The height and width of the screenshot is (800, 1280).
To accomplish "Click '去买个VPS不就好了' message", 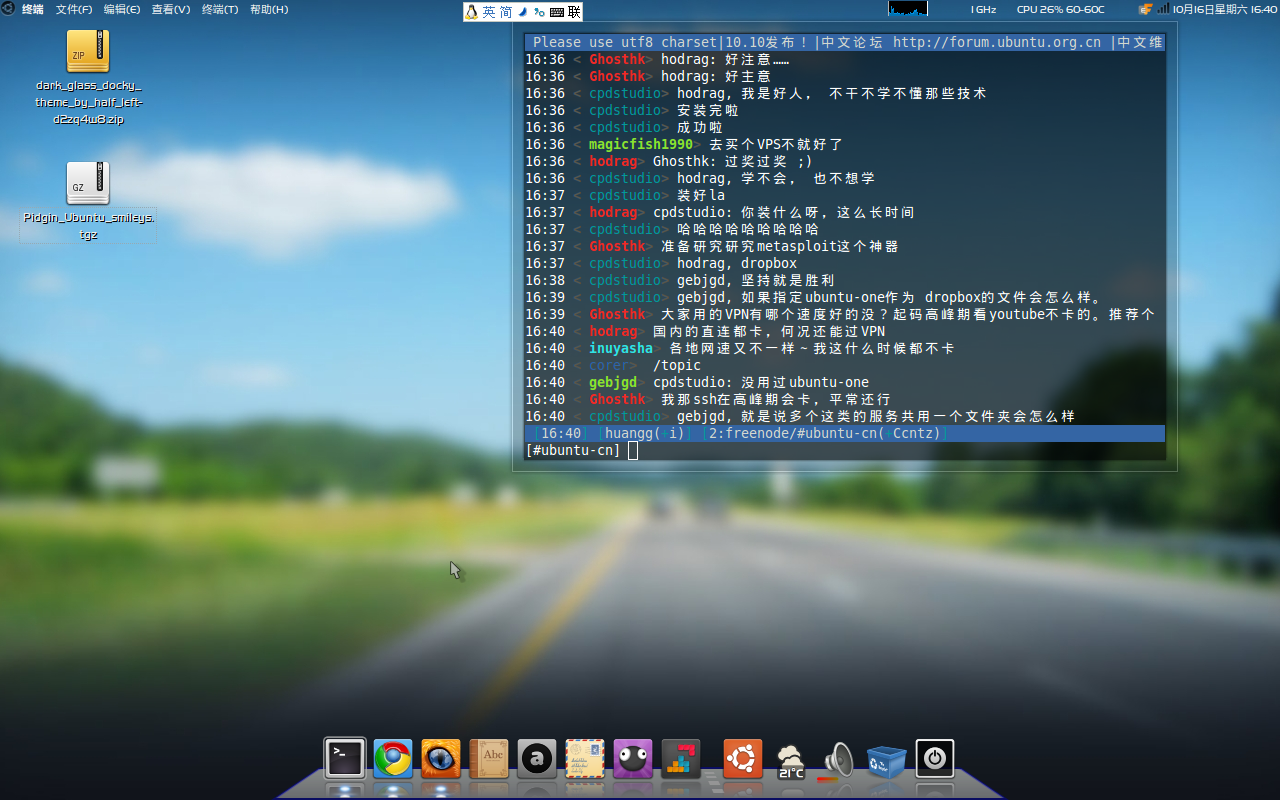I will click(x=776, y=144).
